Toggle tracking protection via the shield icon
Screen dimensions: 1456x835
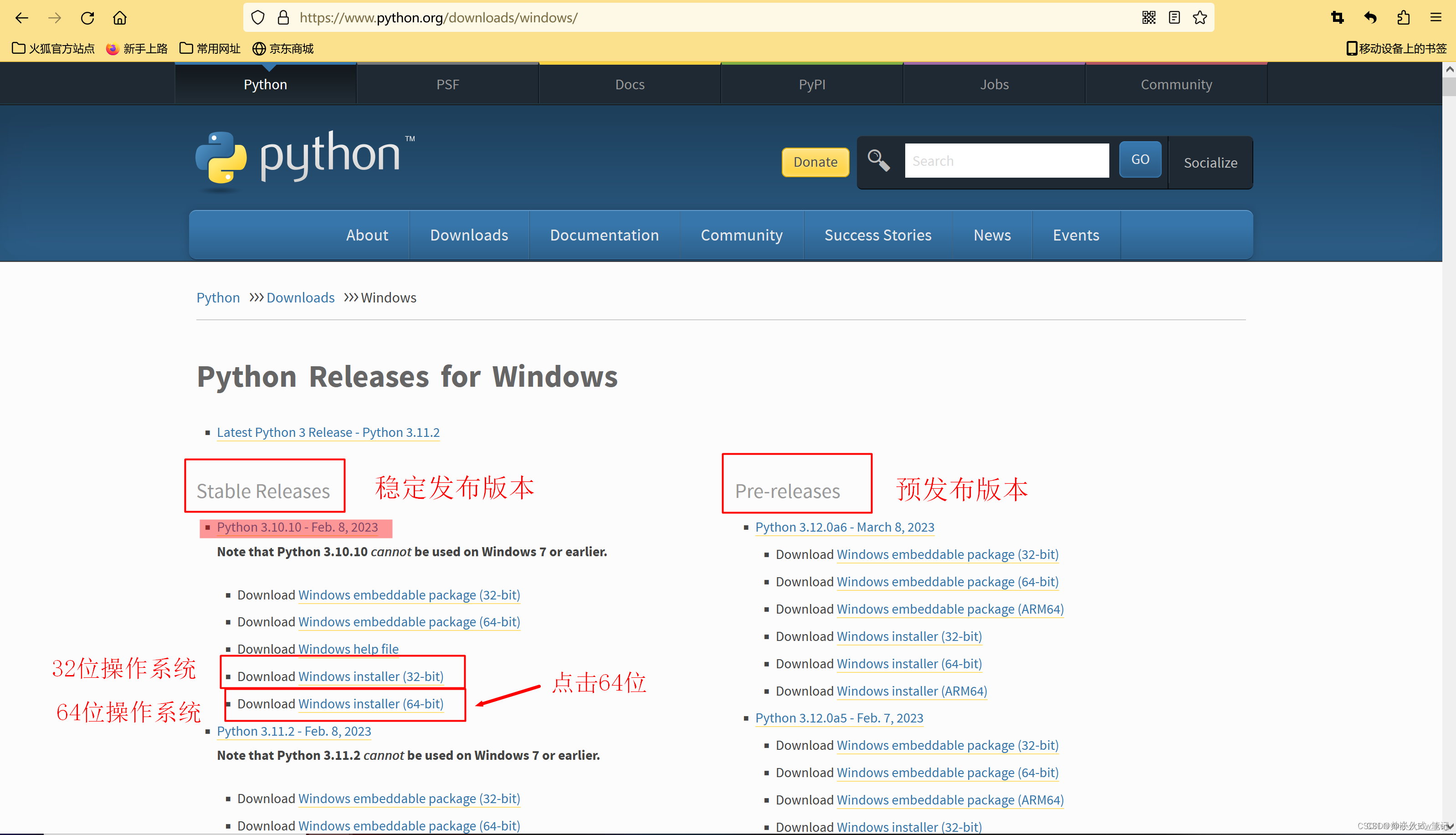[x=257, y=18]
